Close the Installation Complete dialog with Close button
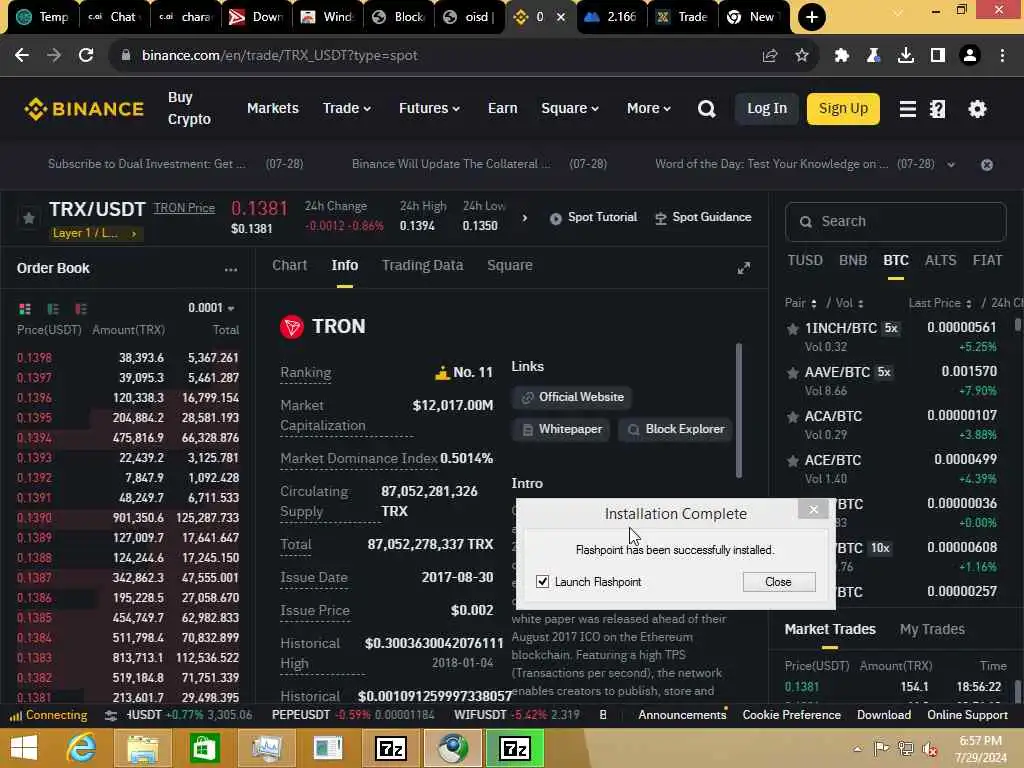This screenshot has height=768, width=1024. pyautogui.click(x=778, y=581)
